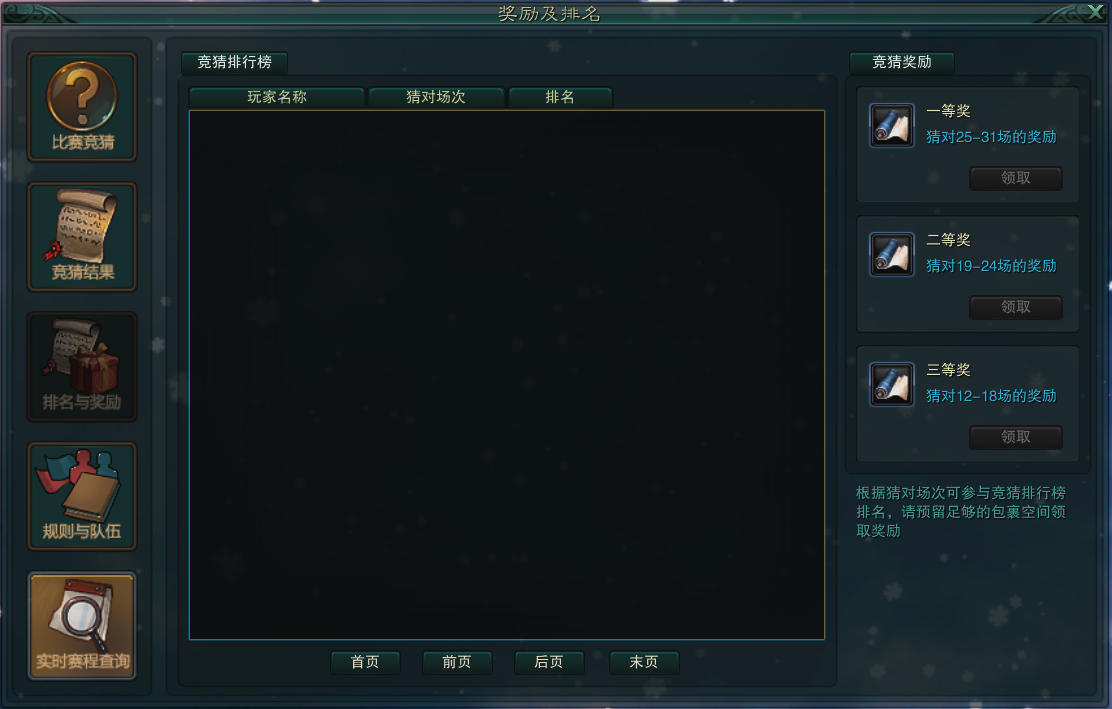1112x709 pixels.
Task: Open the 规则与队伍 book icon
Action: pyautogui.click(x=82, y=496)
